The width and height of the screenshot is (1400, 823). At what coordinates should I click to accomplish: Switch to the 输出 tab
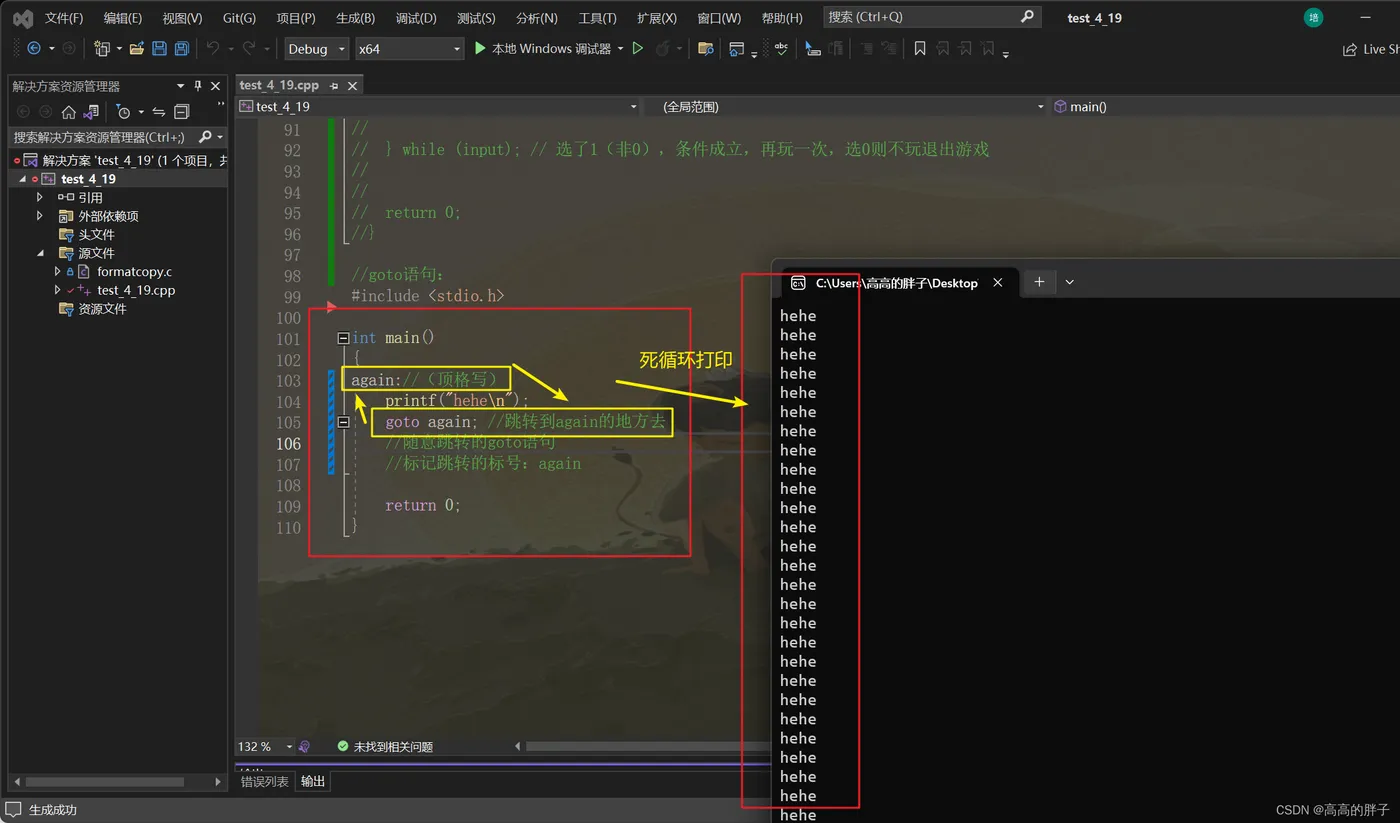(313, 781)
